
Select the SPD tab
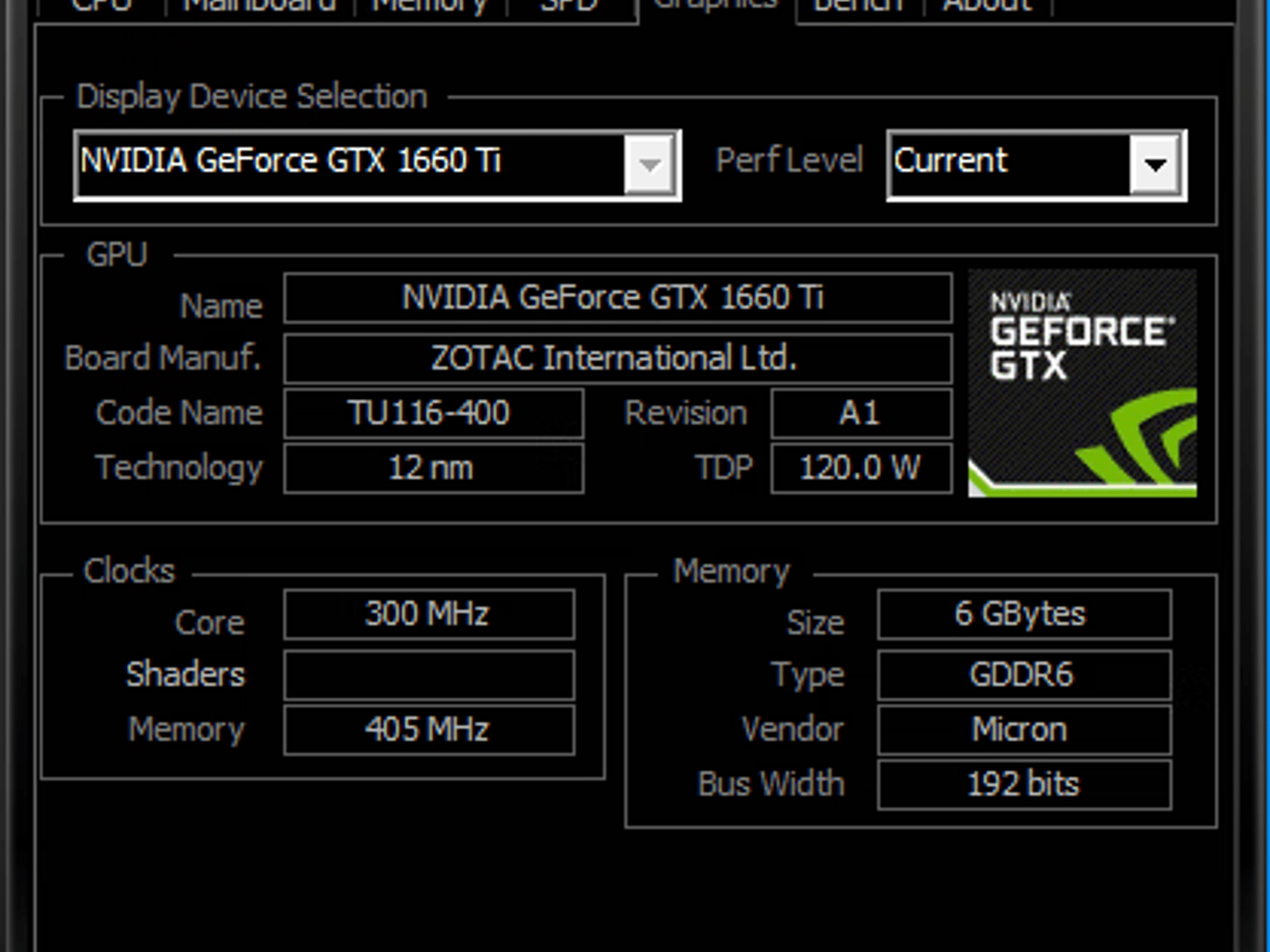569,7
